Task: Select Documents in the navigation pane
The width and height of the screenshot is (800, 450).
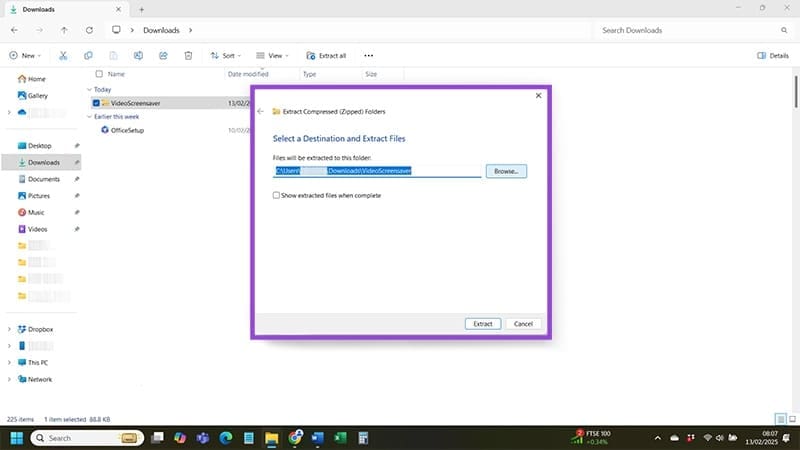Action: coord(43,179)
